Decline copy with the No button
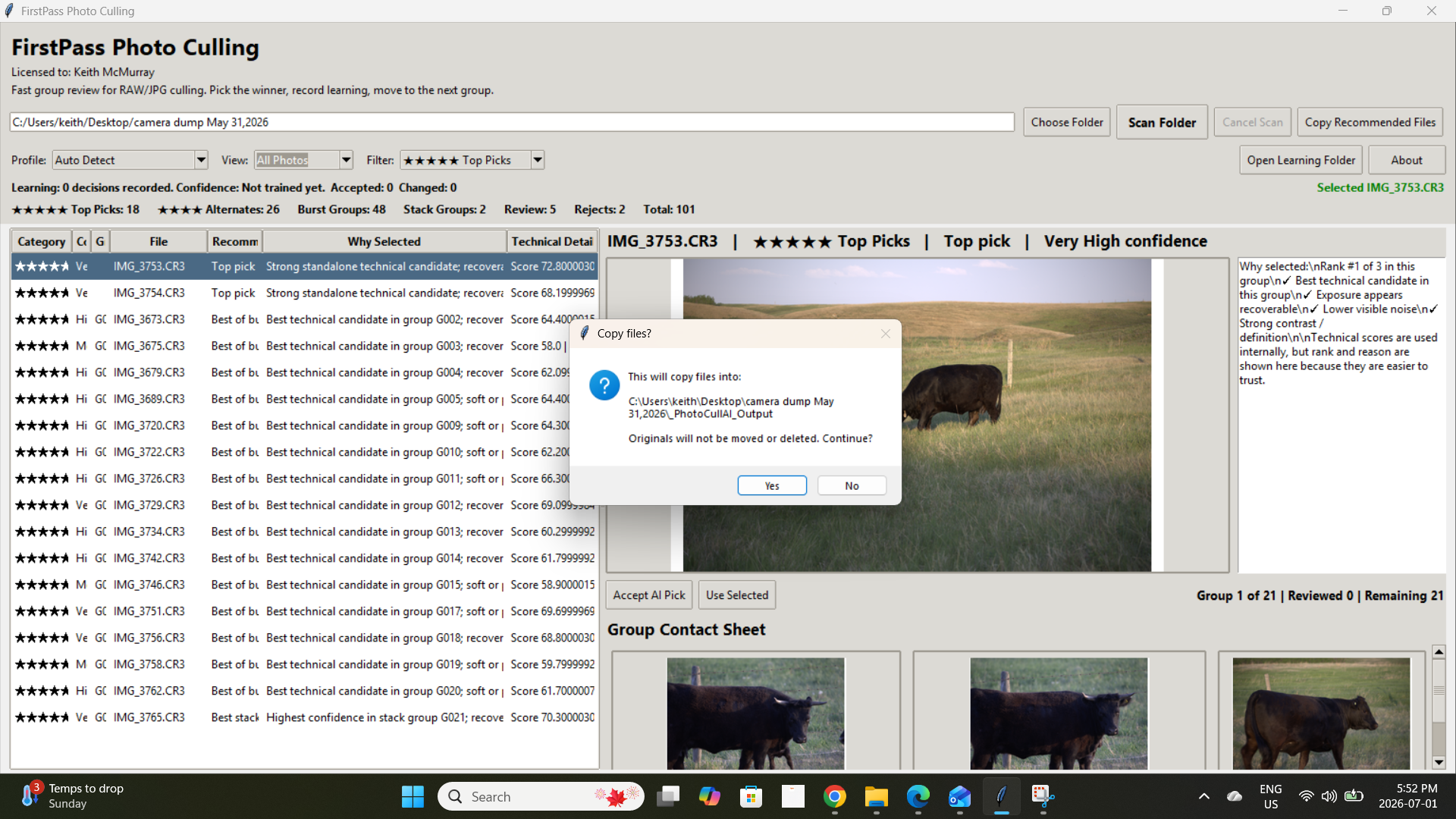The width and height of the screenshot is (1456, 819). (852, 486)
